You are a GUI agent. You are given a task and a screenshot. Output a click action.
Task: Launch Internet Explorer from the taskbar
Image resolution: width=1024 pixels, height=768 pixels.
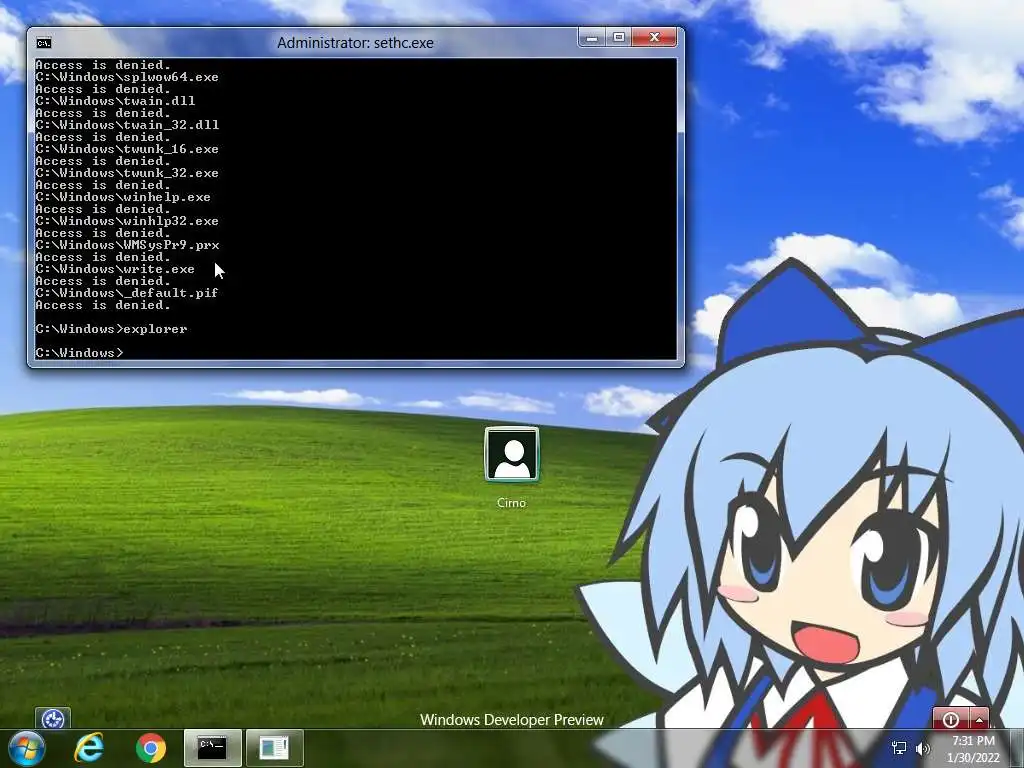coord(89,748)
